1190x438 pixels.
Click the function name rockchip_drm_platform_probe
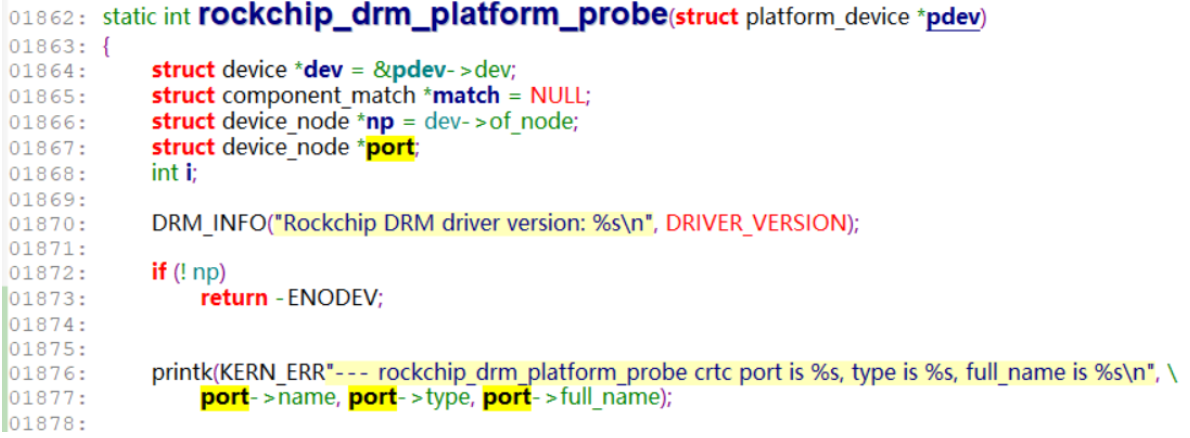pyautogui.click(x=433, y=15)
